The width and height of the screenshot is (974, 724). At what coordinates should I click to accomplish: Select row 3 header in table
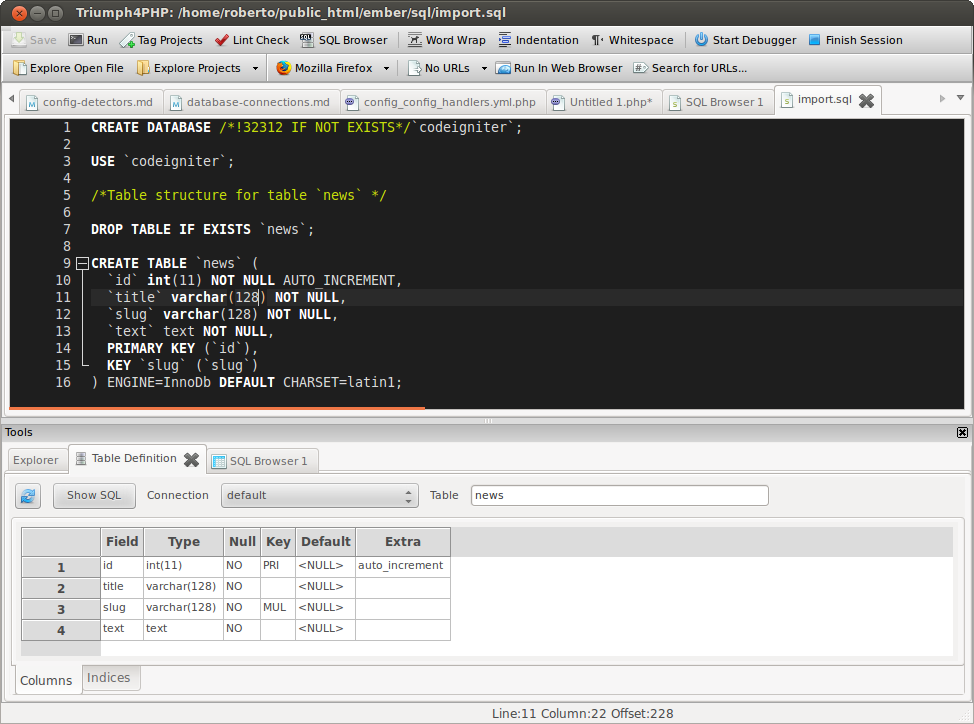click(x=61, y=609)
